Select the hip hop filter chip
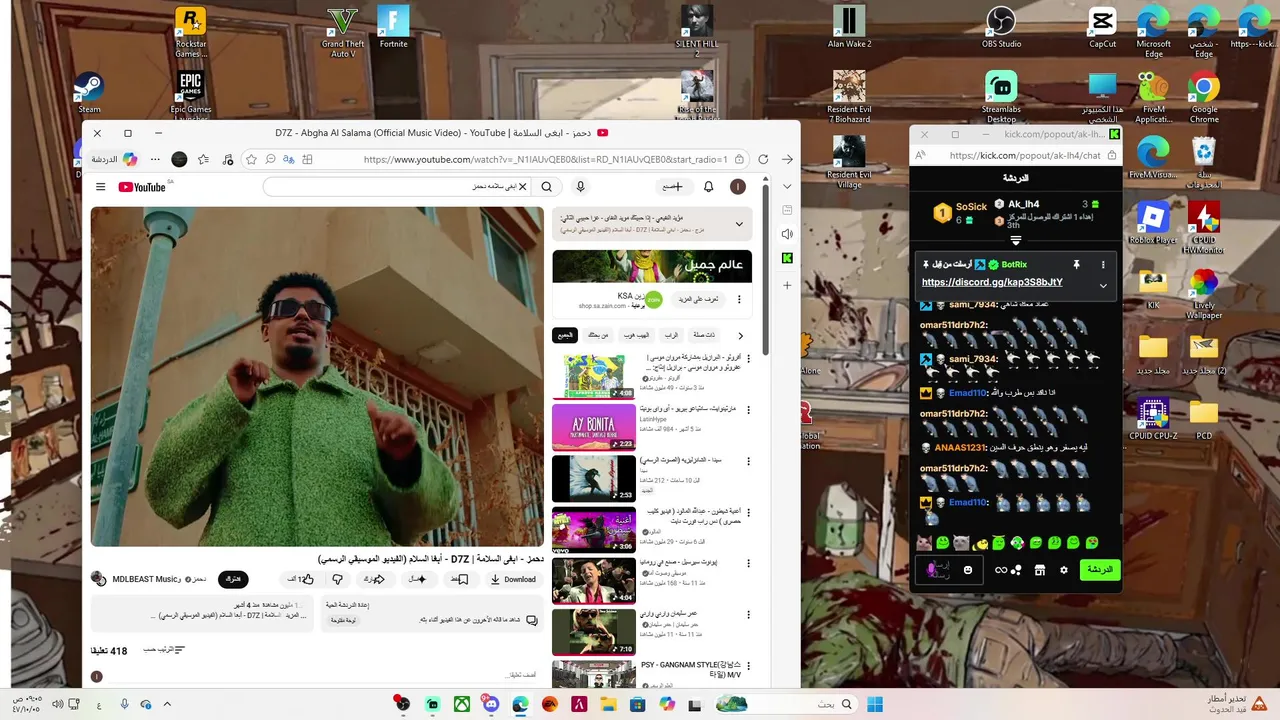Viewport: 1280px width, 720px height. click(x=634, y=335)
